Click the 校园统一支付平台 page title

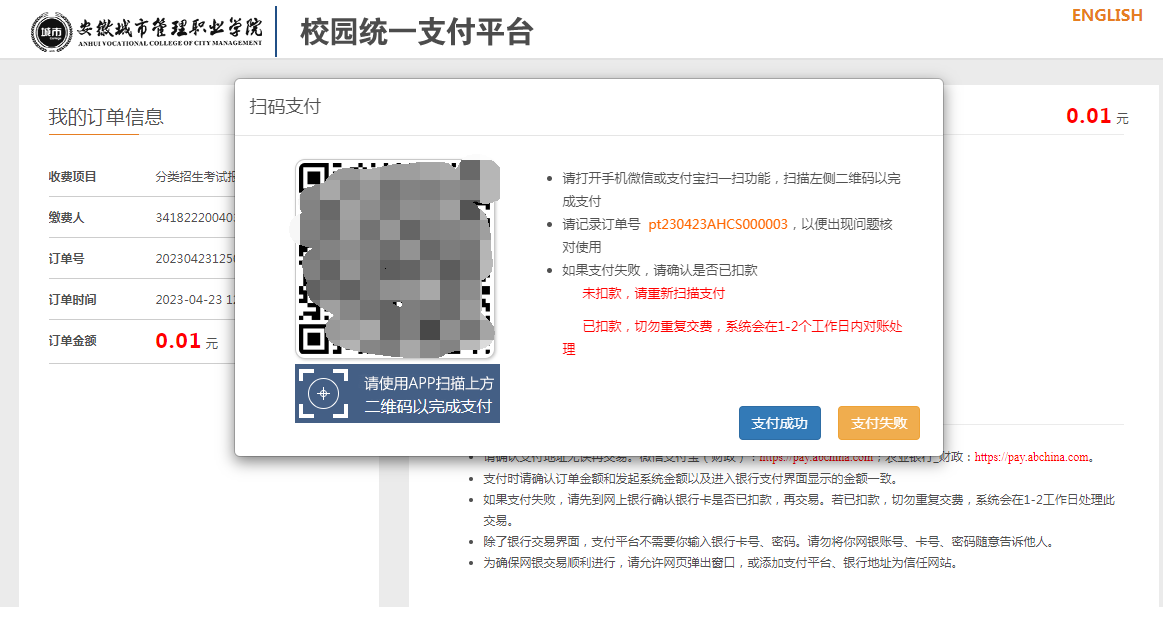(x=416, y=32)
